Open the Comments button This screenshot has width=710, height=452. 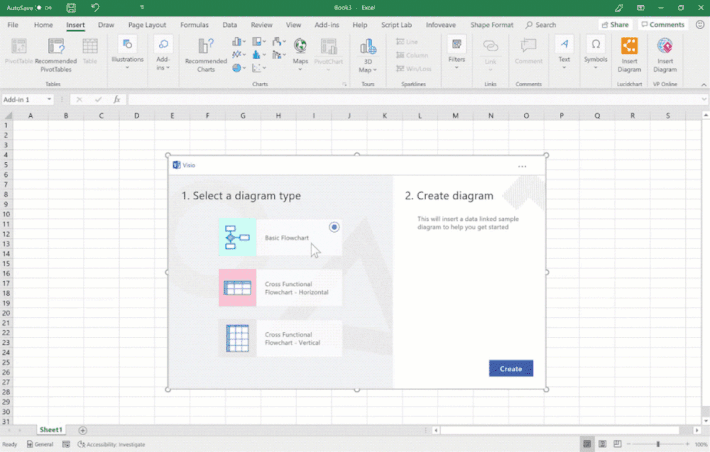pos(663,24)
